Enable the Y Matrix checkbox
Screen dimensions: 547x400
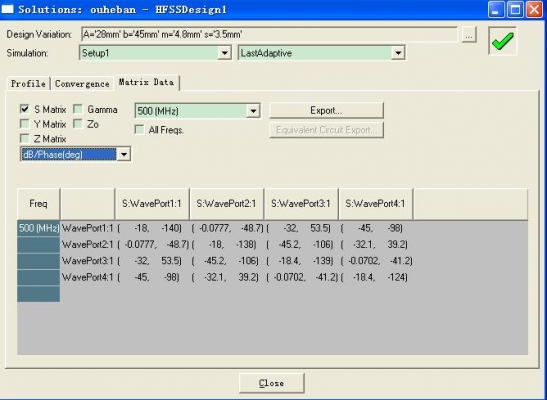point(24,124)
